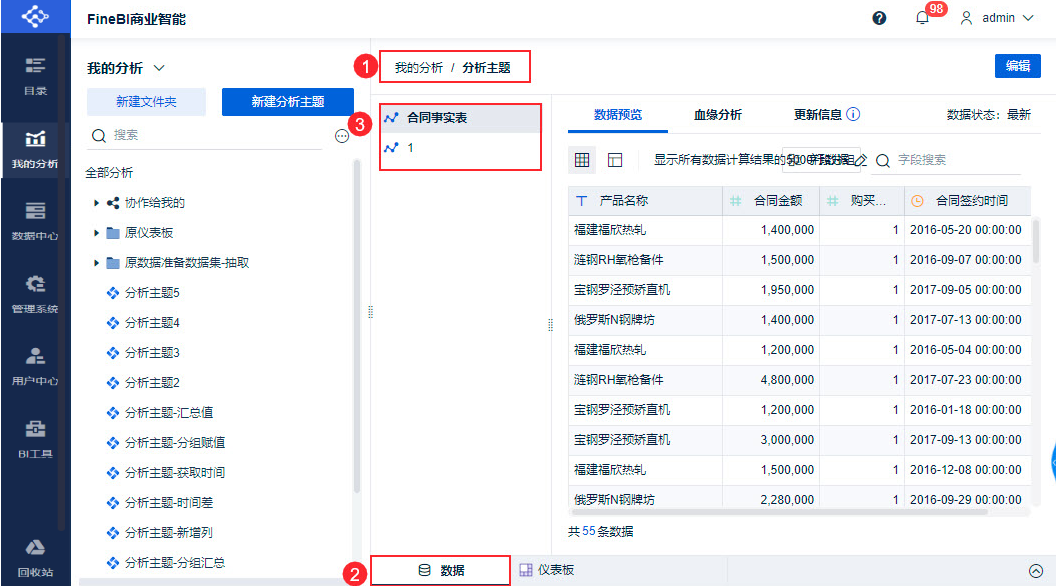This screenshot has height=586, width=1056.
Task: Click the more options ellipsis beside search
Action: (x=341, y=136)
